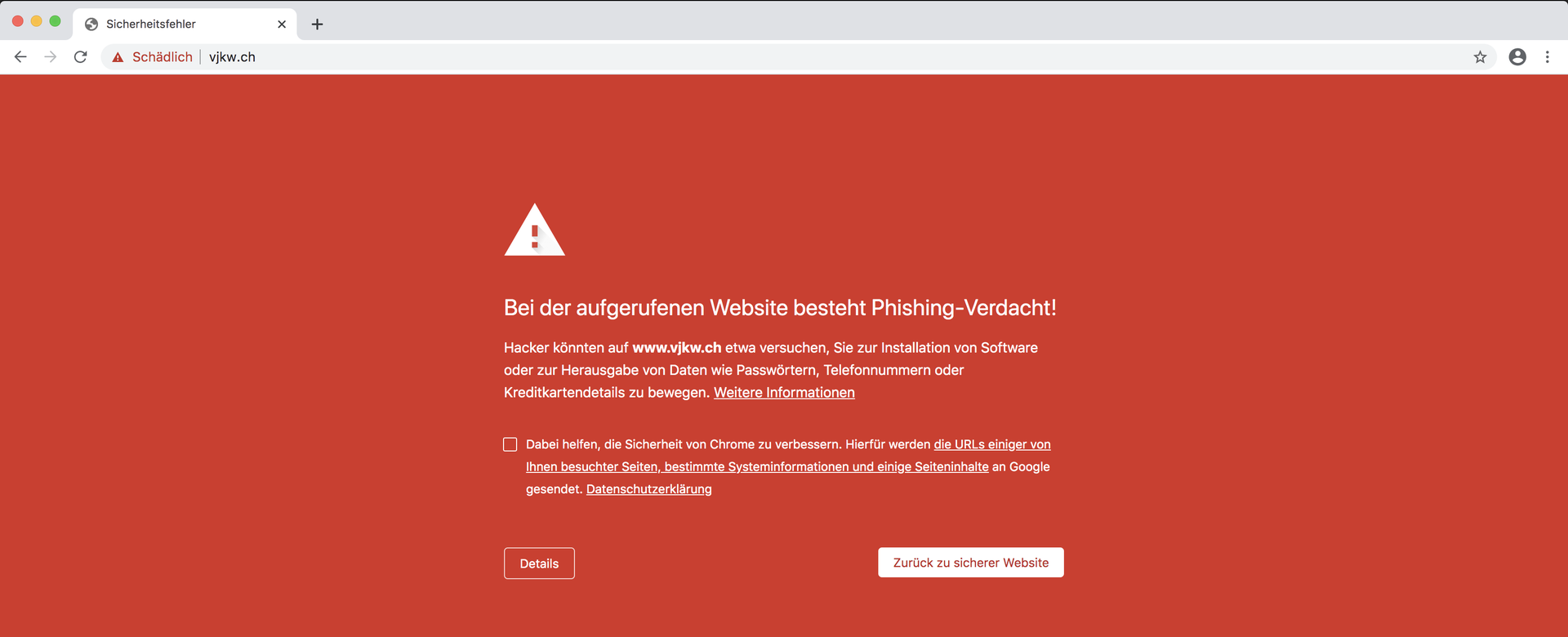Open the 'die URLs einiger von' link
The image size is (1568, 637).
[992, 444]
